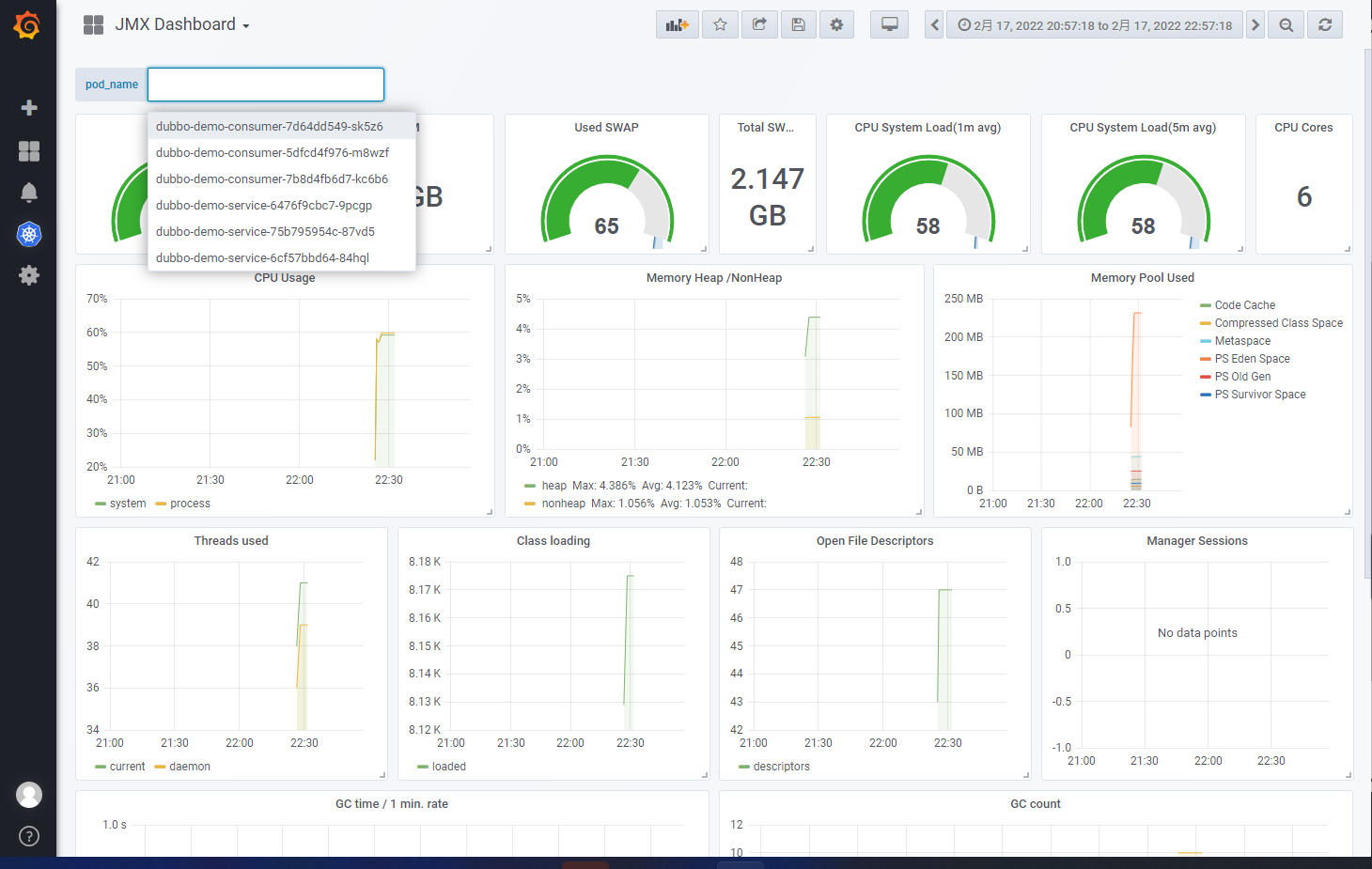Open Configuration gear in sidebar
1372x869 pixels.
29,275
